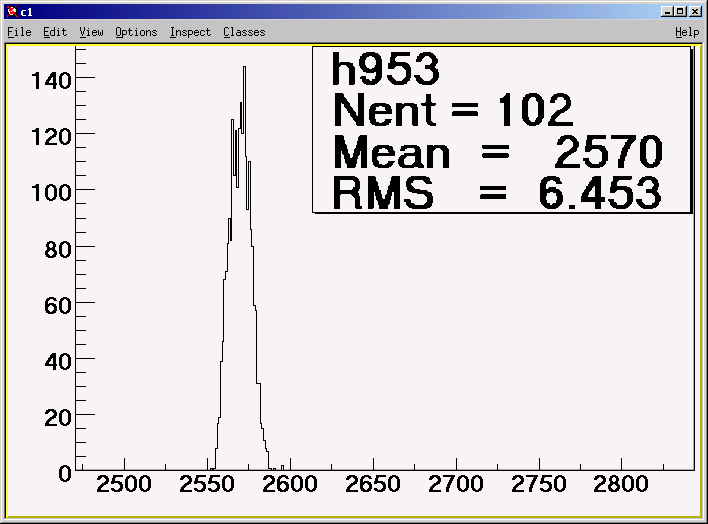This screenshot has width=708, height=524.
Task: Click the 'Nent = 102' statistics line
Action: [x=453, y=110]
